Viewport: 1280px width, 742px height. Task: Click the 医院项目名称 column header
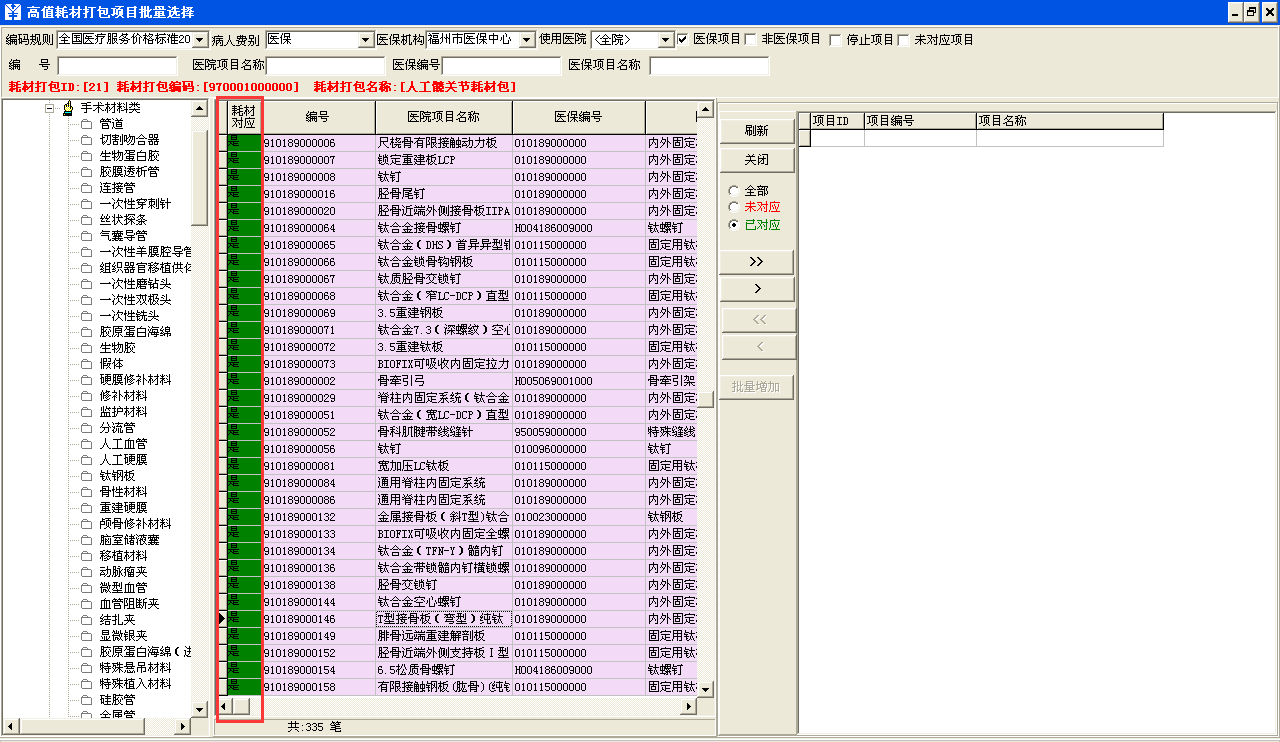tap(444, 117)
